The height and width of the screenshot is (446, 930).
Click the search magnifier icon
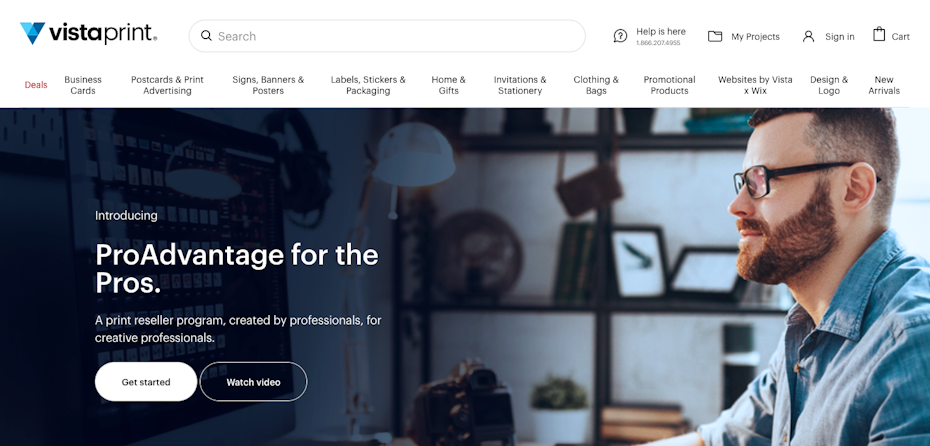(206, 36)
